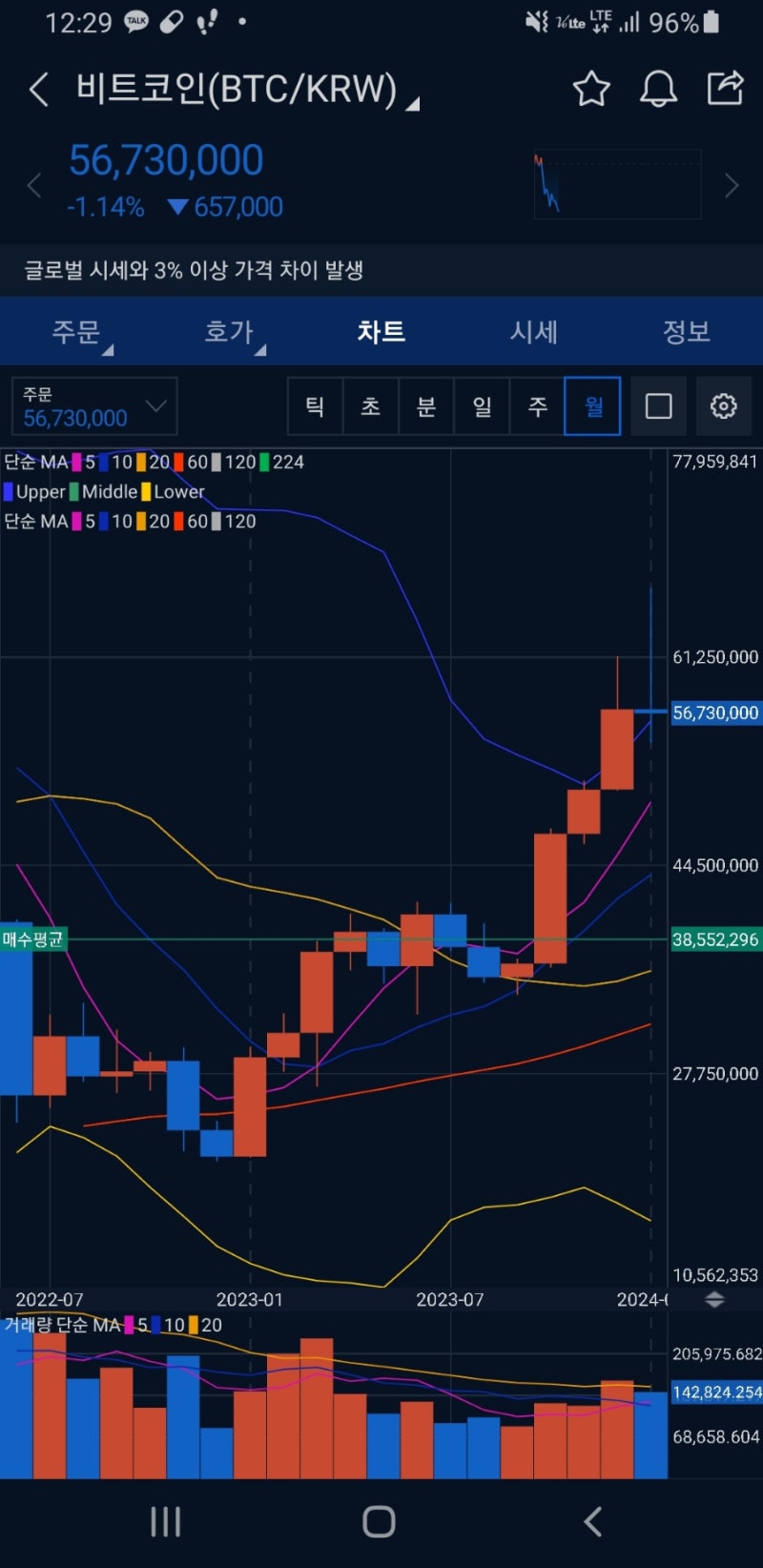Go to previous coin with left arrow

(34, 185)
